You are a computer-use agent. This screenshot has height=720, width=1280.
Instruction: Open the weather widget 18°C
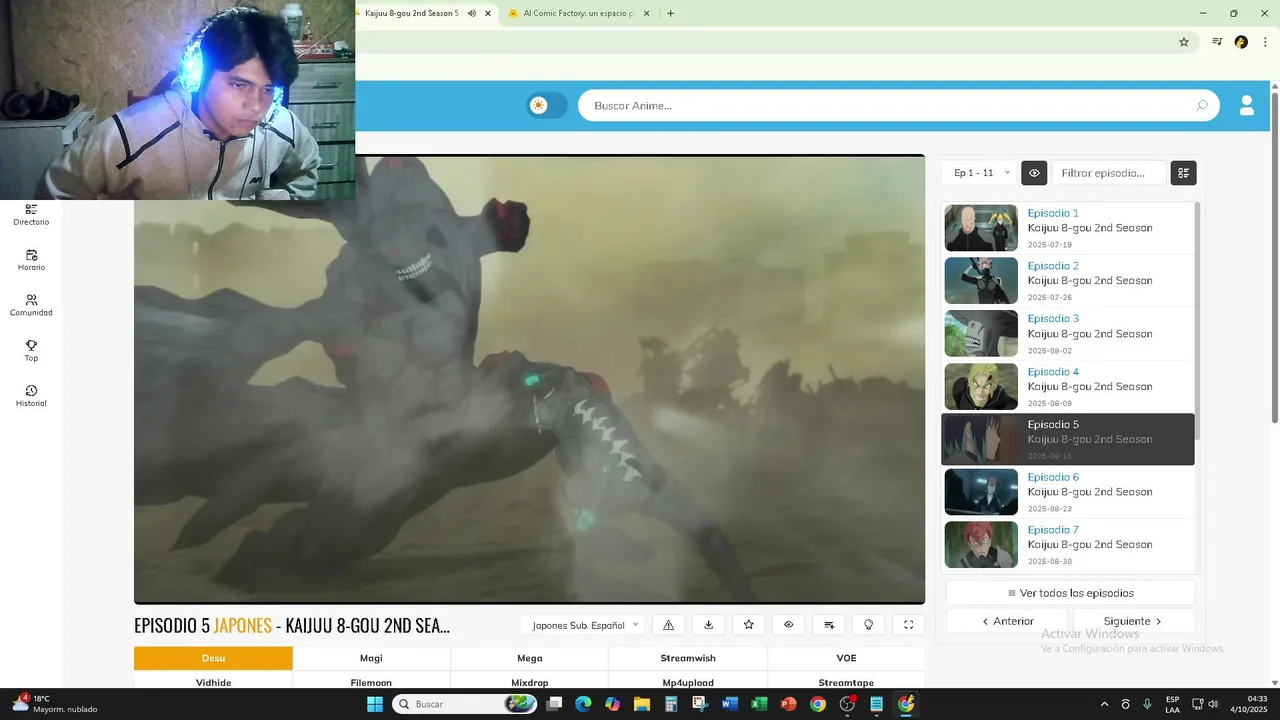pyautogui.click(x=55, y=704)
